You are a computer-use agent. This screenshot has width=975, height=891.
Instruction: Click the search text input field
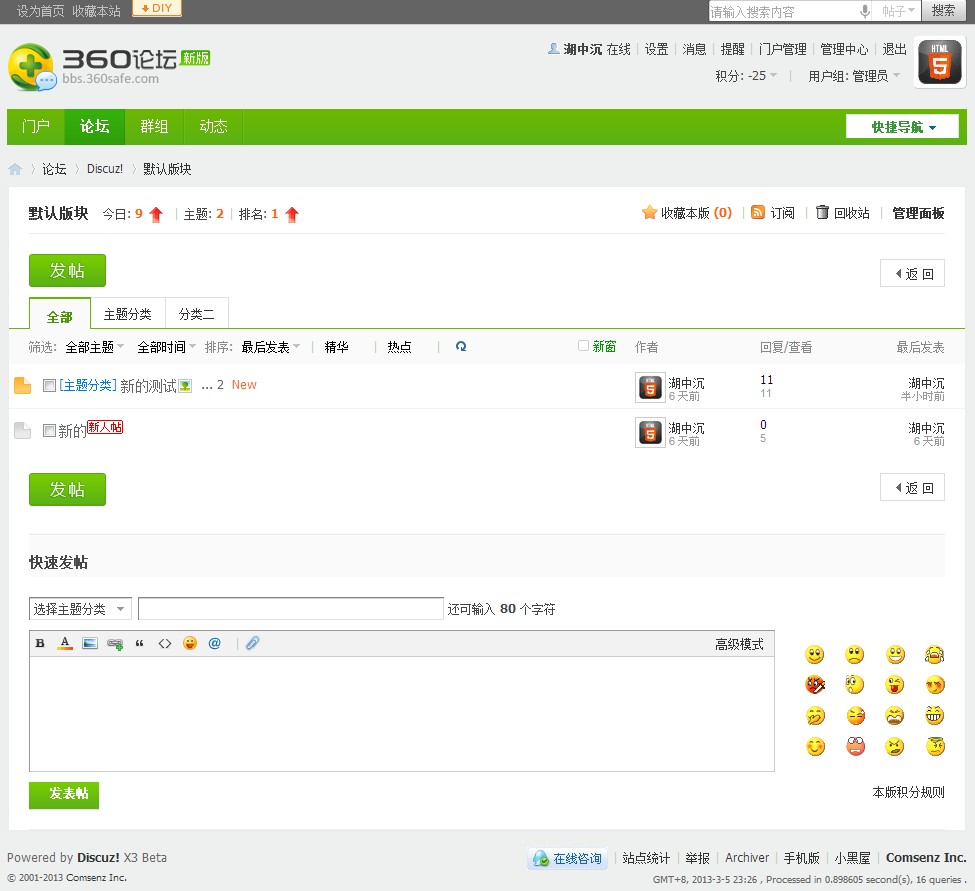pos(783,11)
